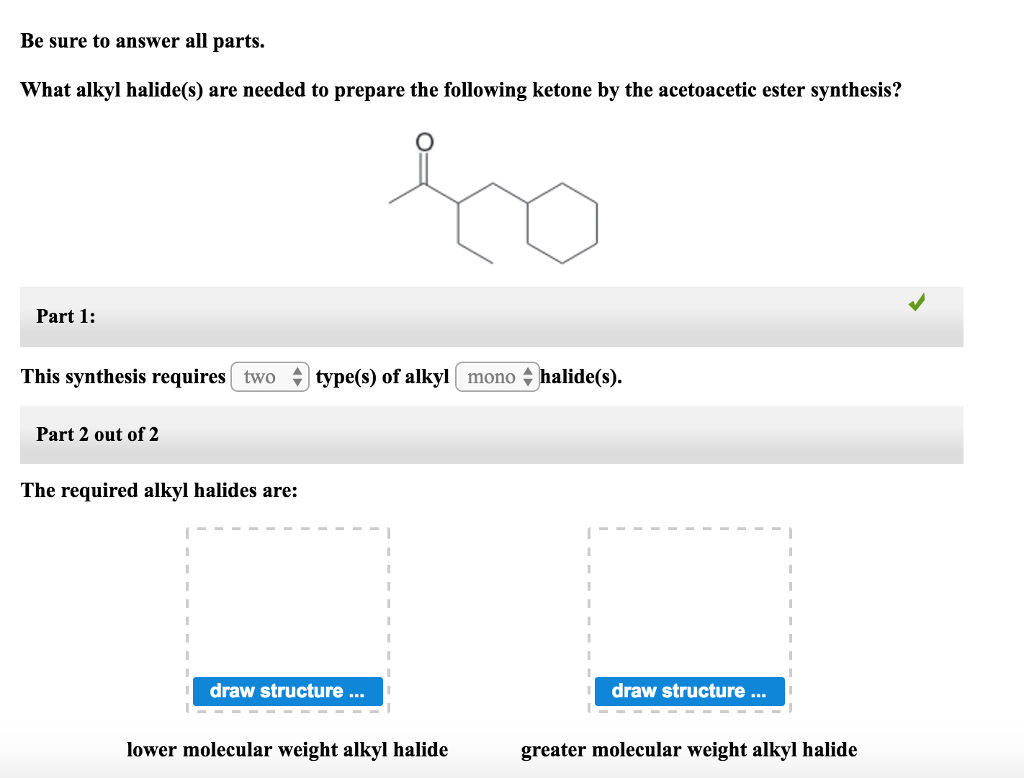1024x778 pixels.
Task: Click 'draw structure' for the lower weight halide
Action: (288, 691)
